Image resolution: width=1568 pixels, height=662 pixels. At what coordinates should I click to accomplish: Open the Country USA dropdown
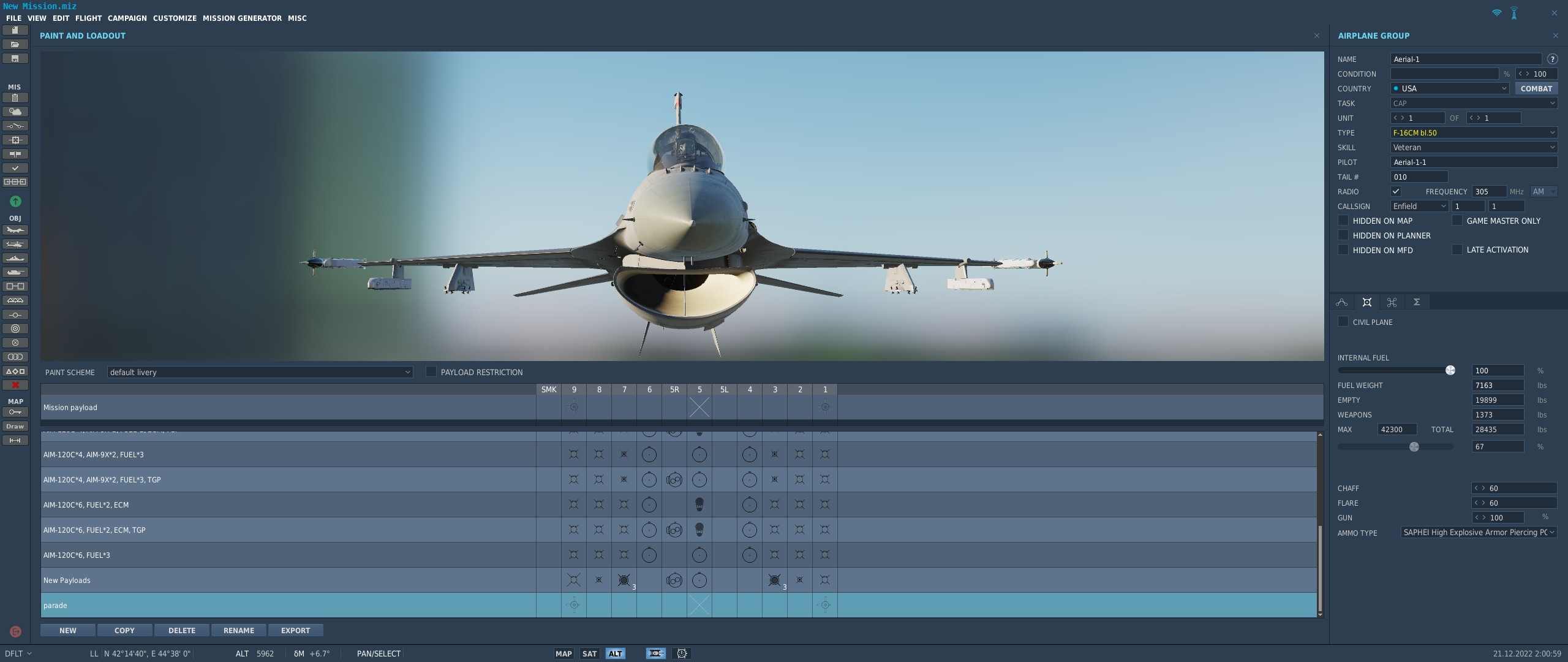point(1450,88)
